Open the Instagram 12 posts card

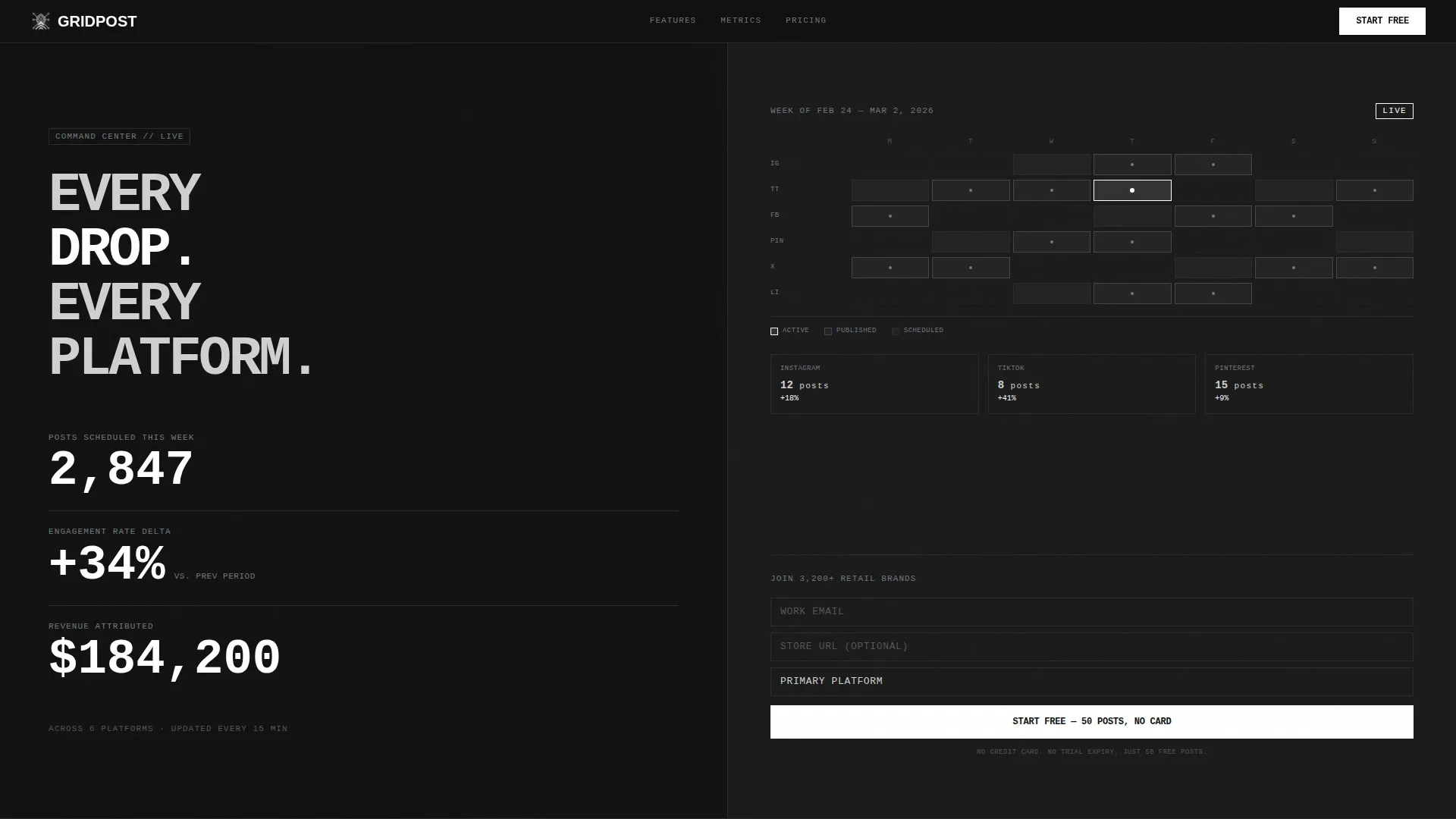874,384
